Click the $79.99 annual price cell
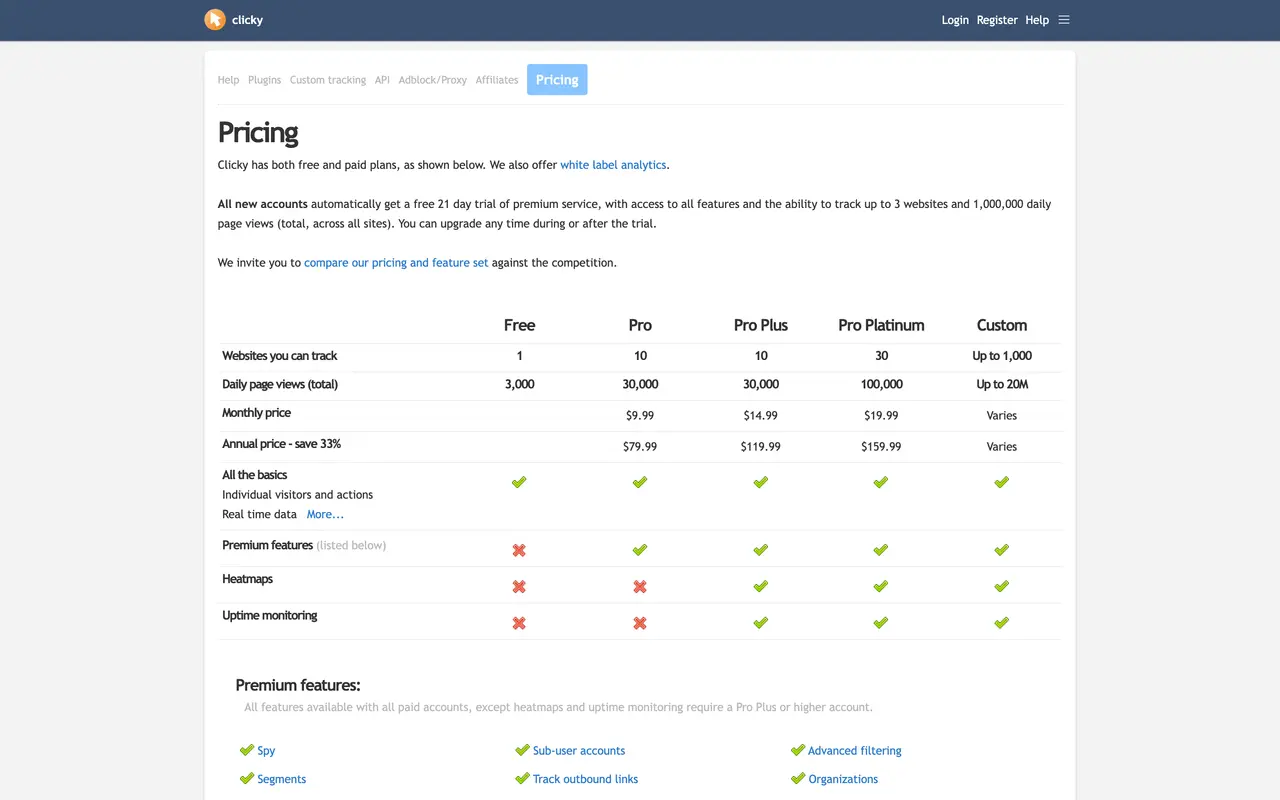Image resolution: width=1280 pixels, height=800 pixels. [x=640, y=447]
